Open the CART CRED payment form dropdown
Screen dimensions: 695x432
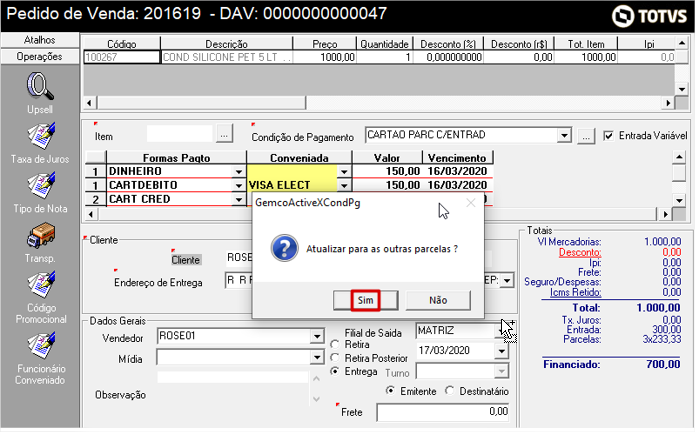[239, 199]
